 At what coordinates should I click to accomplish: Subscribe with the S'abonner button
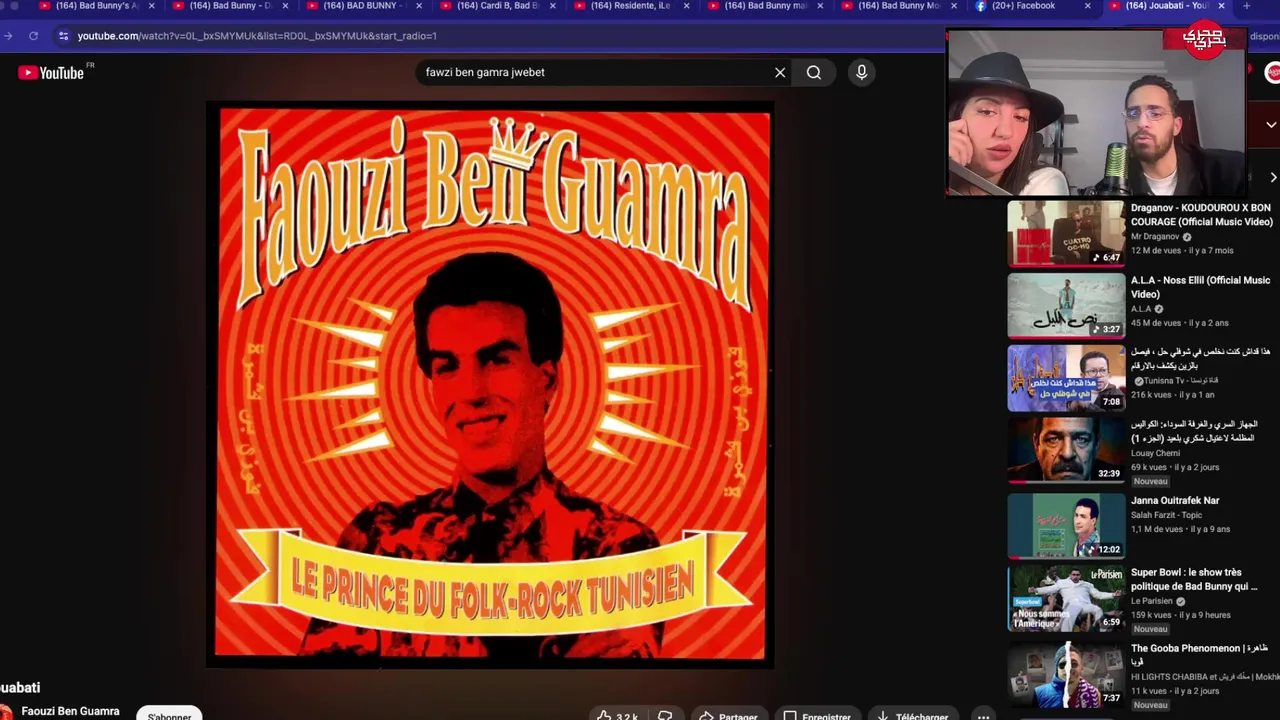coord(169,715)
